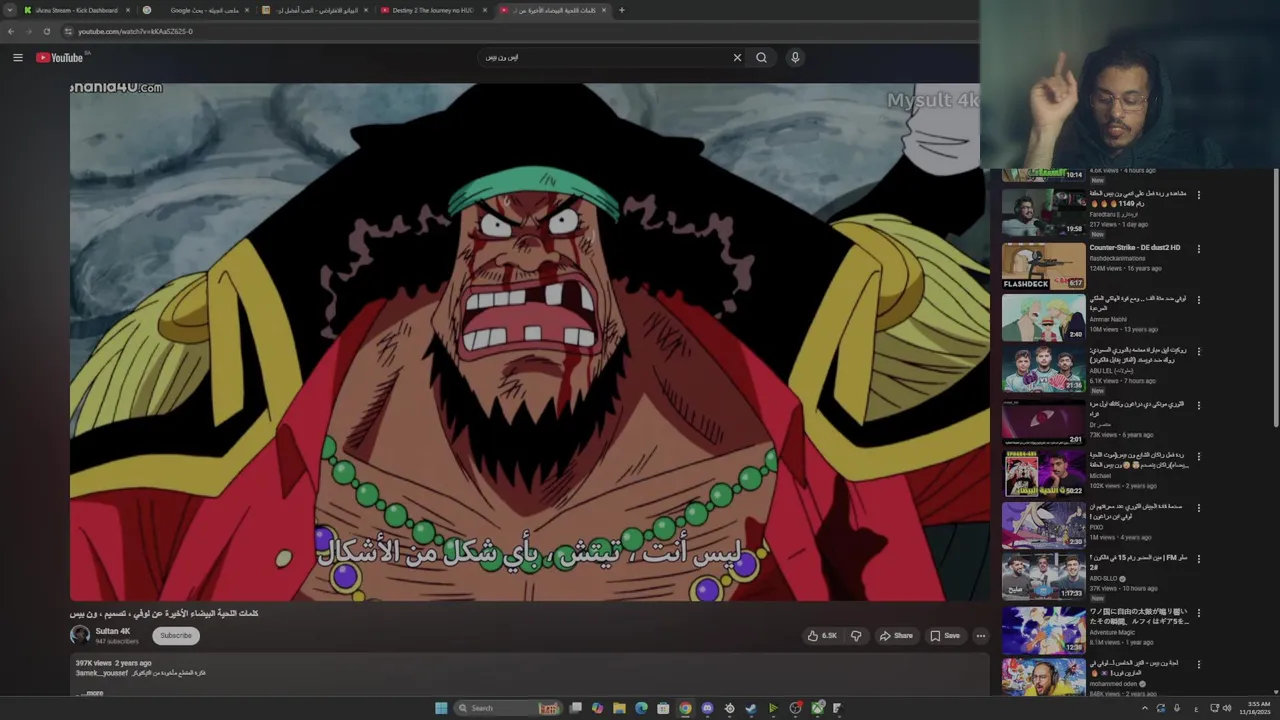This screenshot has width=1280, height=720.
Task: Play the Counter-Strike FLASHDECK thumbnail video
Action: click(x=1043, y=265)
